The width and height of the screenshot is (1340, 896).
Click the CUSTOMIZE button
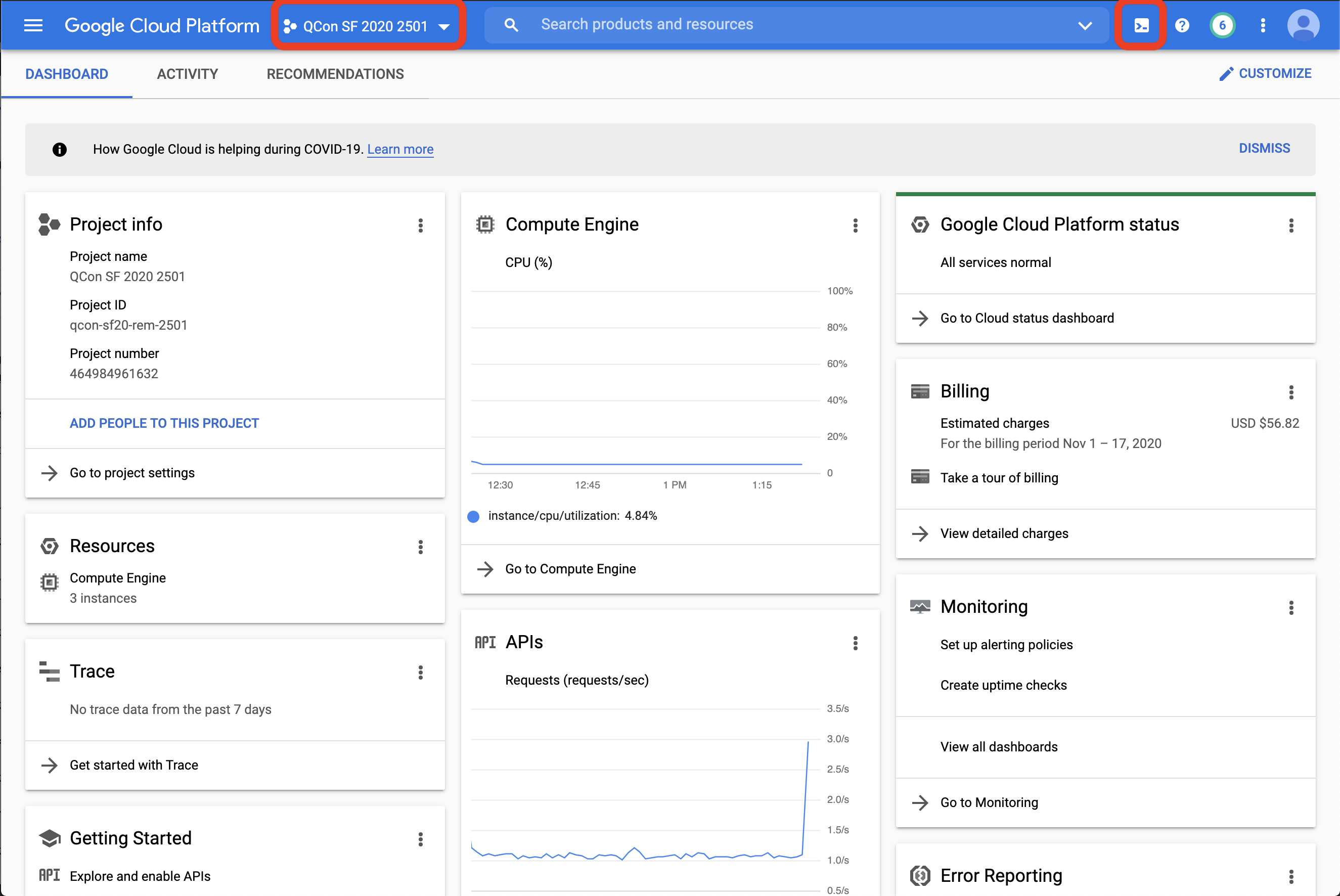click(x=1265, y=74)
